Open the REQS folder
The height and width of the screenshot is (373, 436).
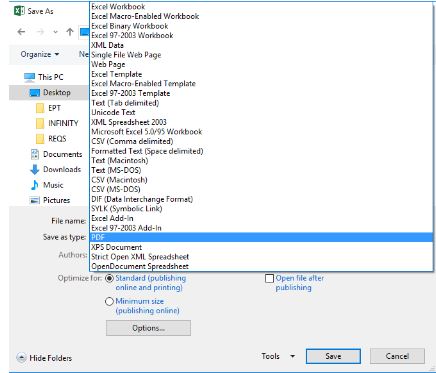tap(57, 139)
